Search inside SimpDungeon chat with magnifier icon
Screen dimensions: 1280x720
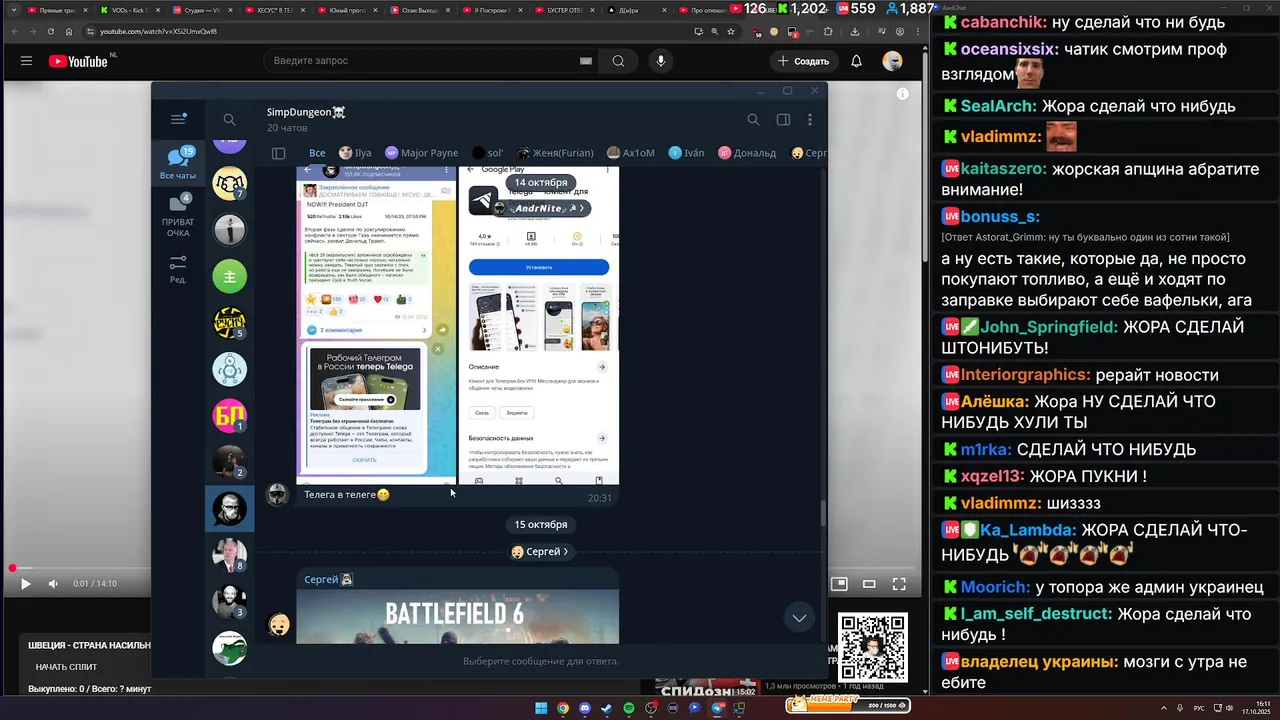coord(753,120)
